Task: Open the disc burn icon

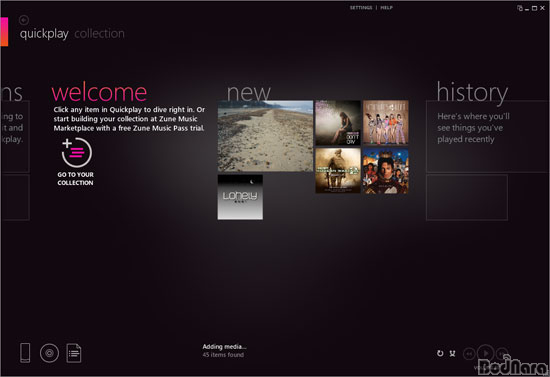Action: tap(49, 353)
